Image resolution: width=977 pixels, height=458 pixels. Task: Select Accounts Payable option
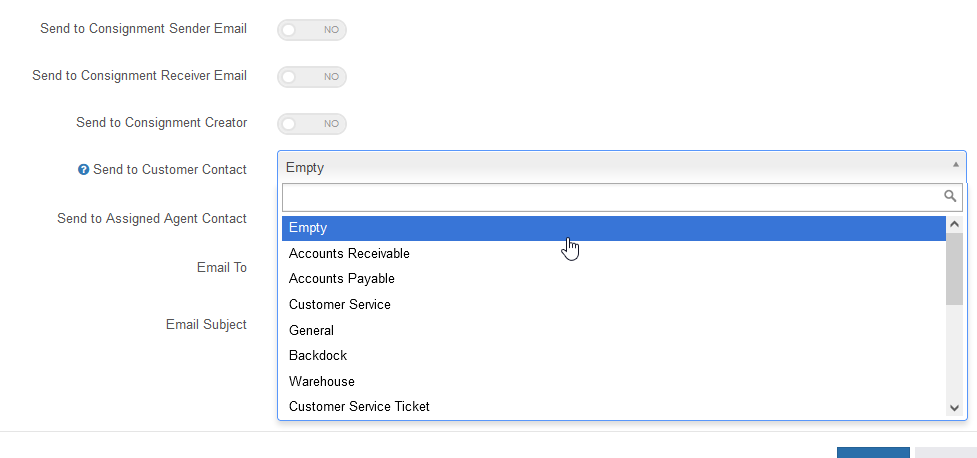pos(614,279)
